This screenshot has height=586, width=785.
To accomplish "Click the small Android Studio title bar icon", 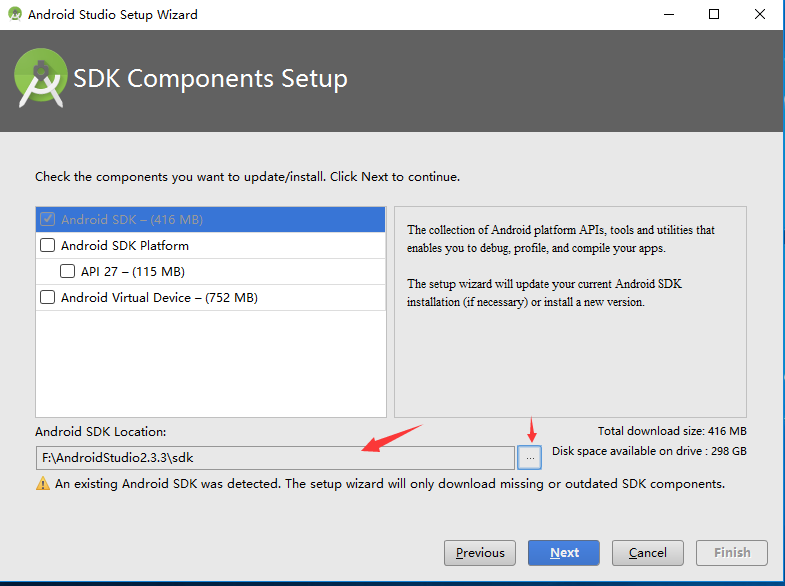I will [x=15, y=14].
